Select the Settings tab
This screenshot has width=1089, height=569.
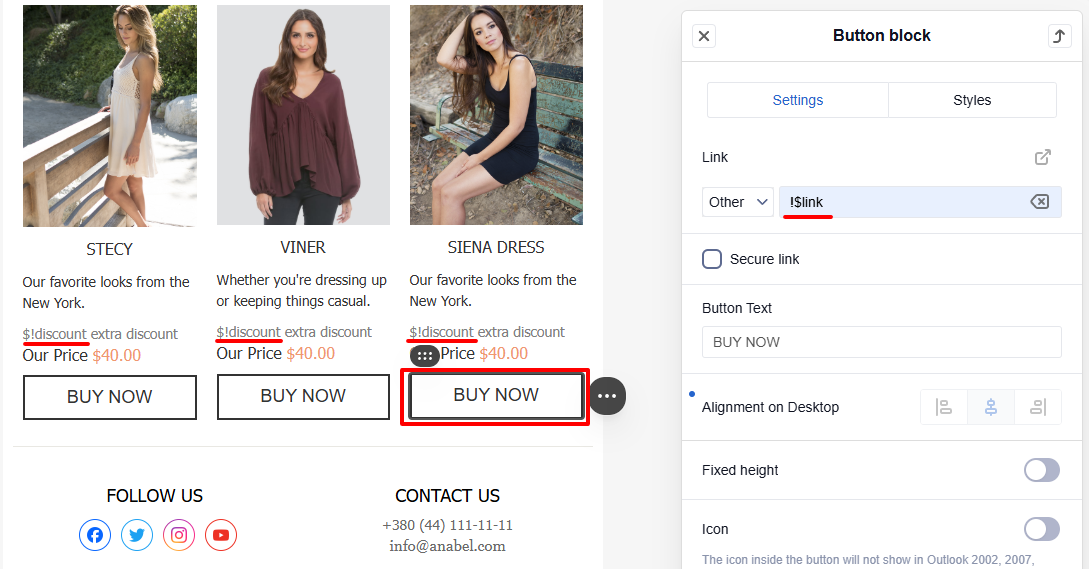click(x=797, y=100)
